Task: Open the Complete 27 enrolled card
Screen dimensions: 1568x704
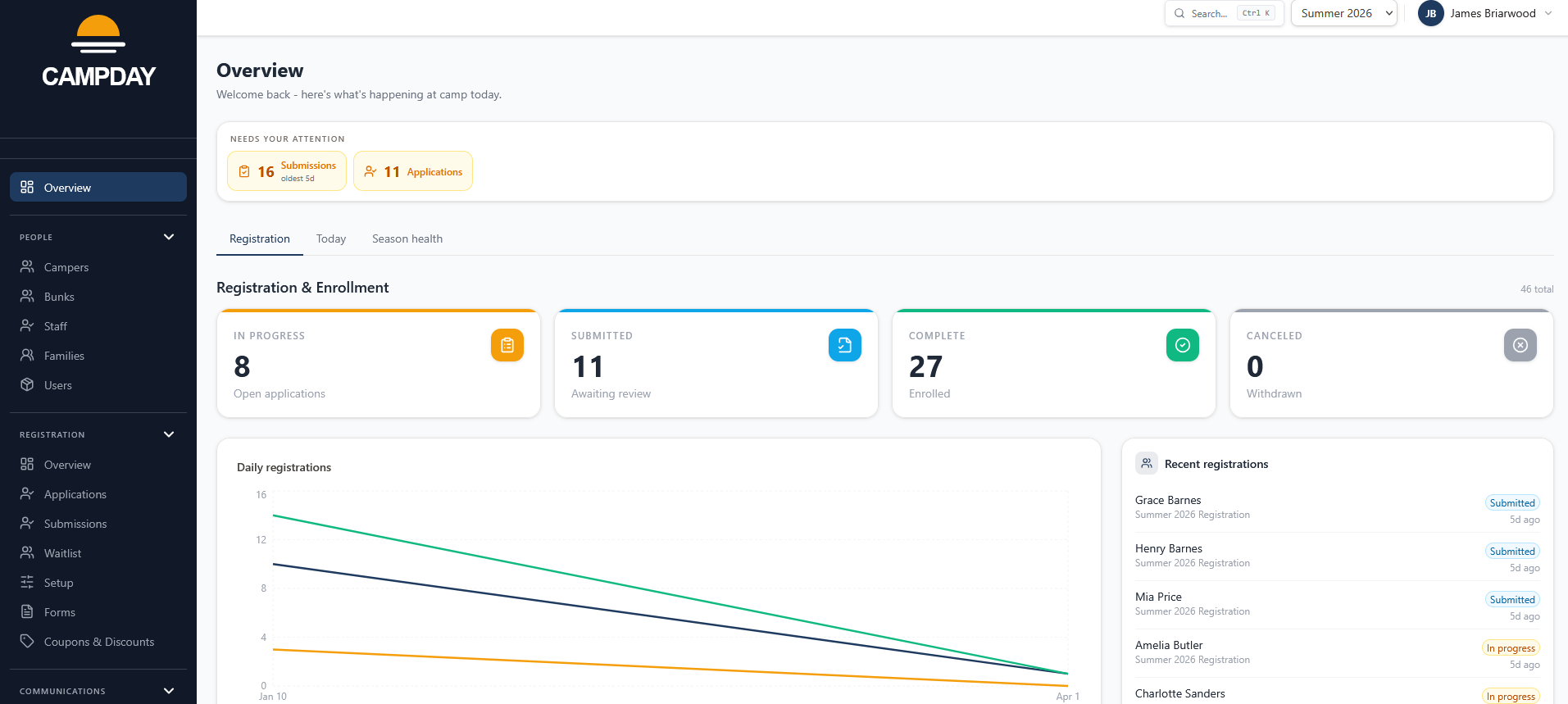Action: (1054, 364)
